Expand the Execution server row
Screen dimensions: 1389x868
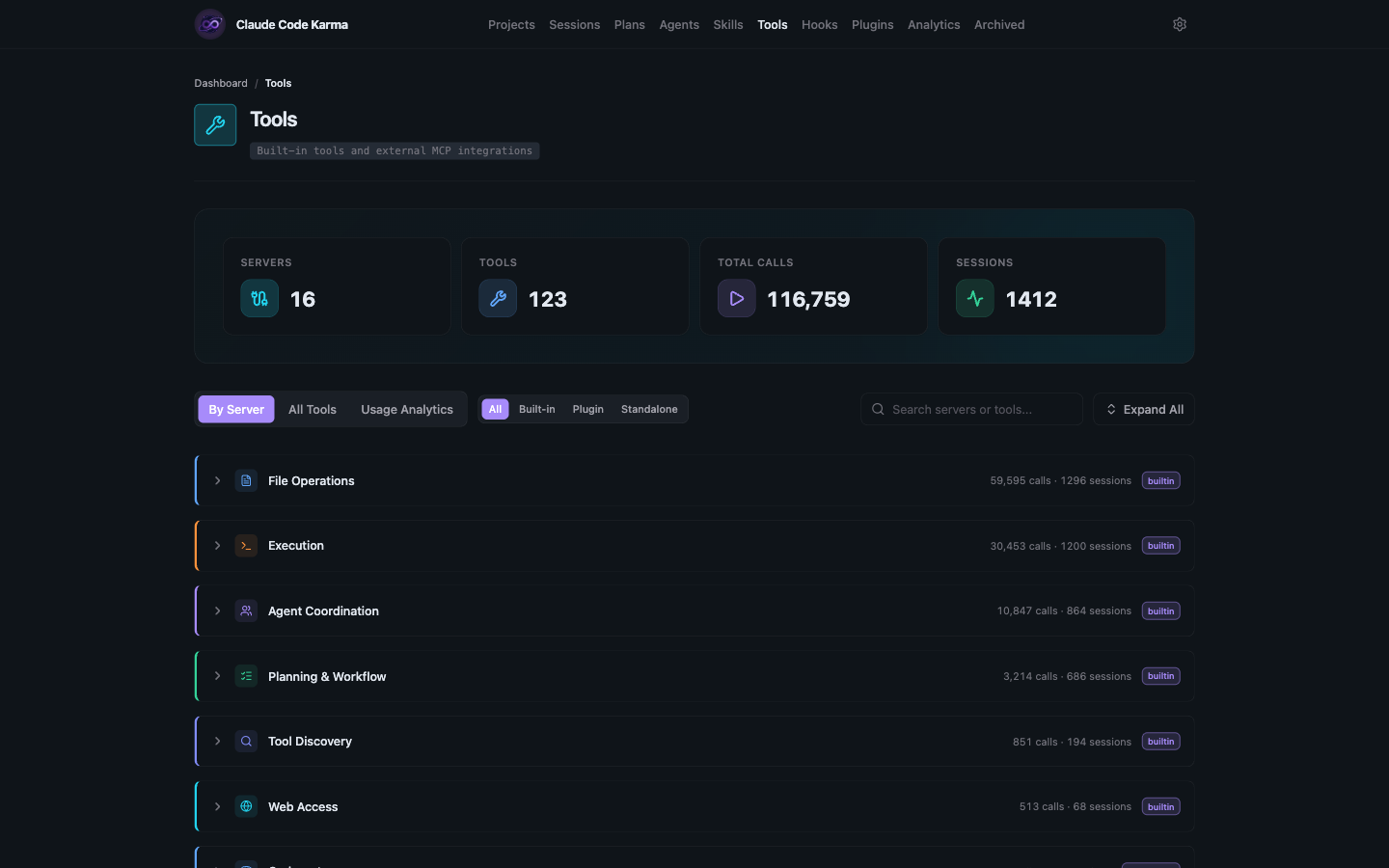click(217, 545)
